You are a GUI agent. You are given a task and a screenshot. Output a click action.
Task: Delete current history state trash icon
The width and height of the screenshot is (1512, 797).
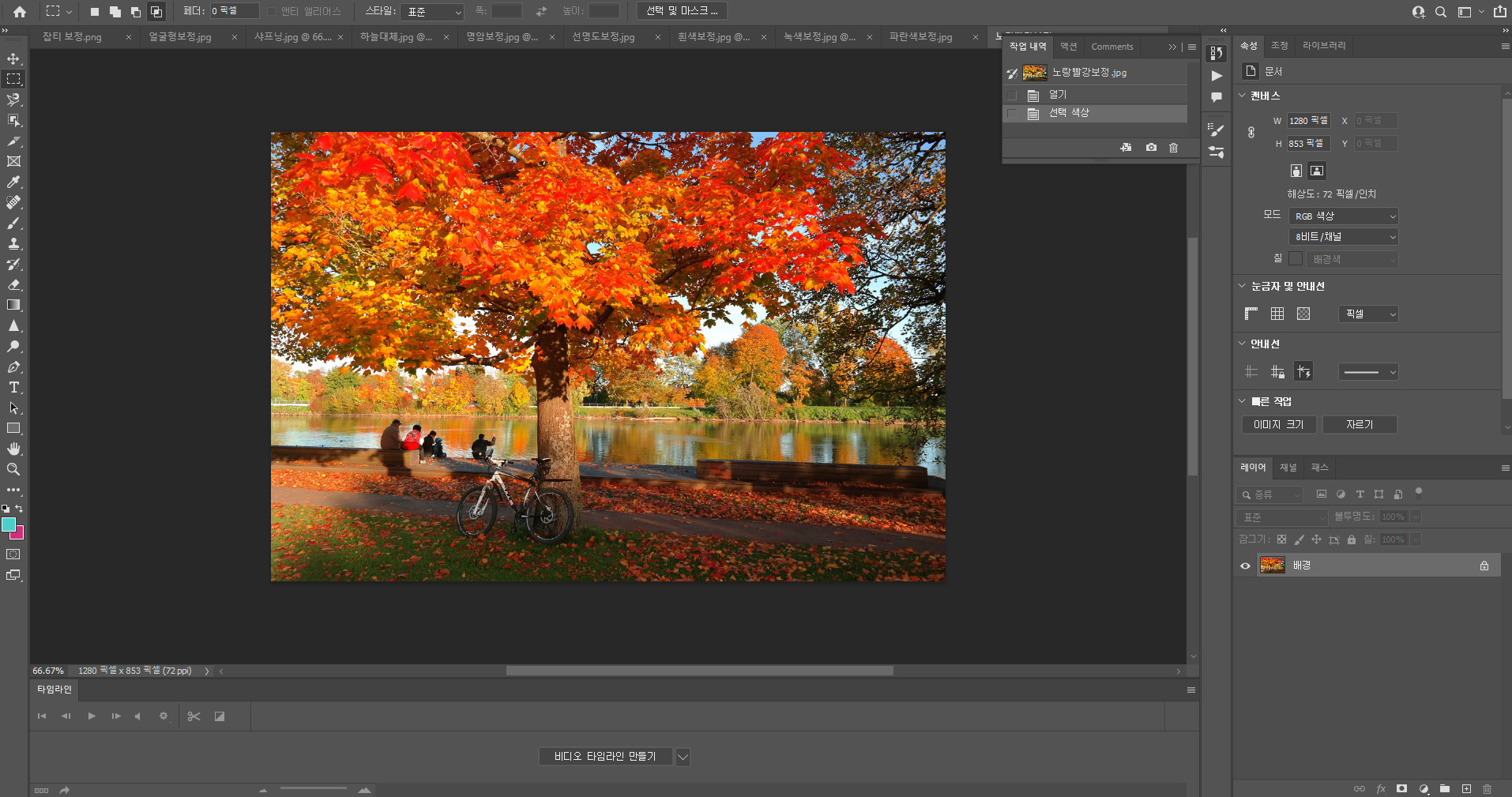pos(1174,148)
